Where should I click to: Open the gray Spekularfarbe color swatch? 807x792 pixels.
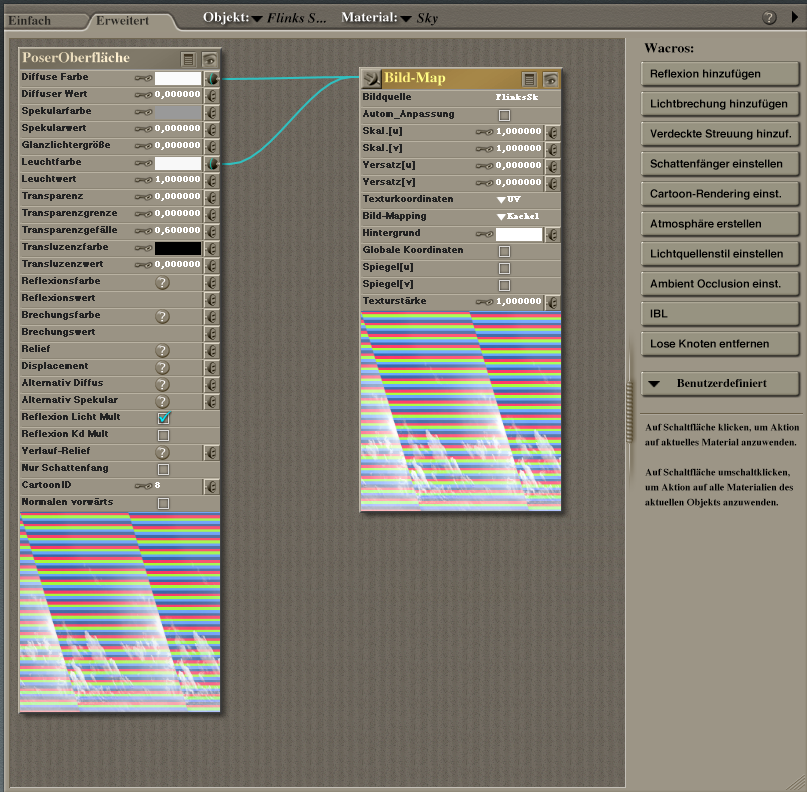[178, 112]
